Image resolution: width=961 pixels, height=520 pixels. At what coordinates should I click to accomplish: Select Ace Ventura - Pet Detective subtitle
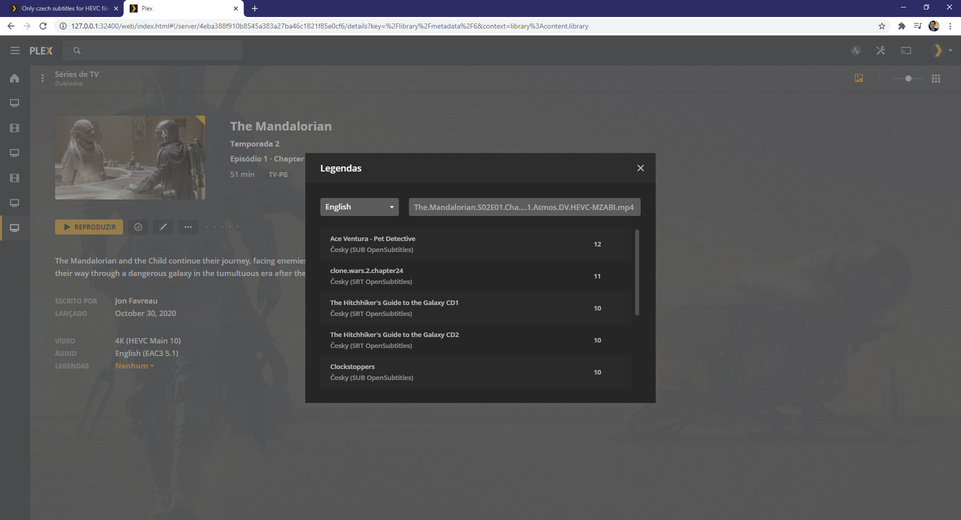476,244
